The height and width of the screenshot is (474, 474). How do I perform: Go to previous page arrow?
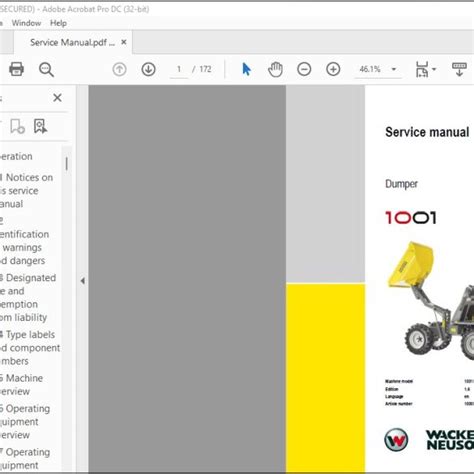click(x=119, y=69)
